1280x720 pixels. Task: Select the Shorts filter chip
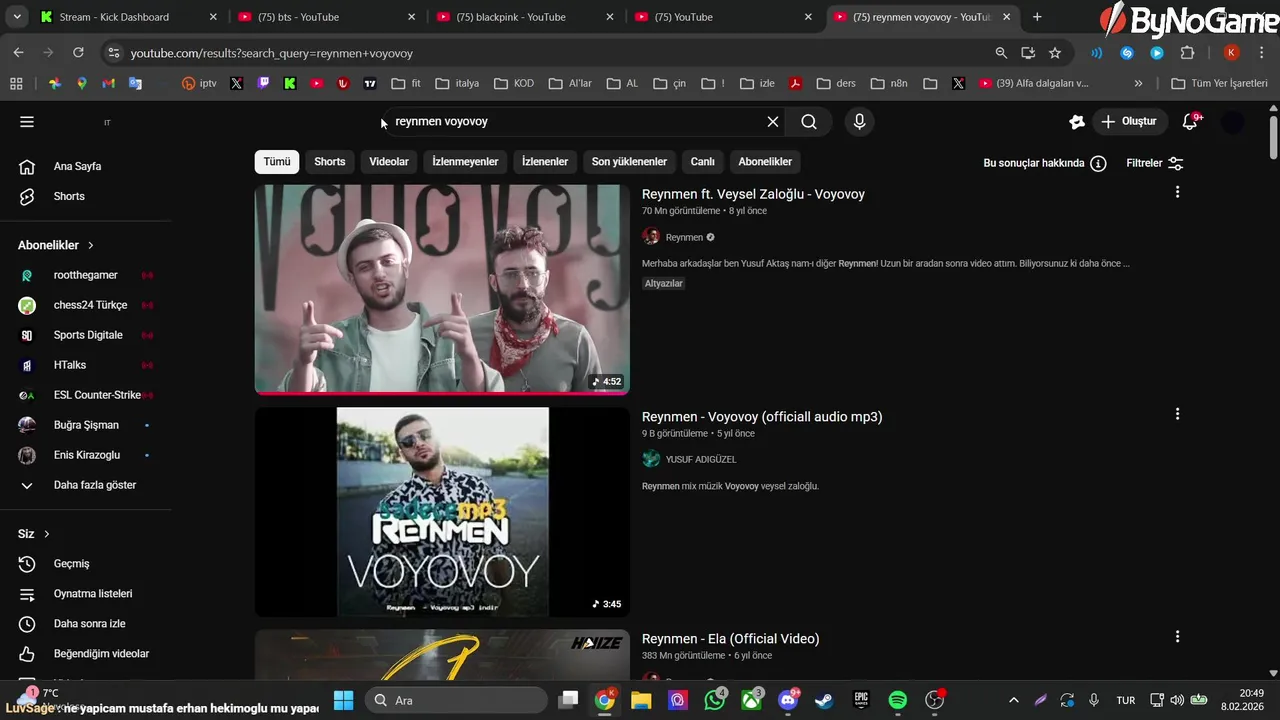330,162
